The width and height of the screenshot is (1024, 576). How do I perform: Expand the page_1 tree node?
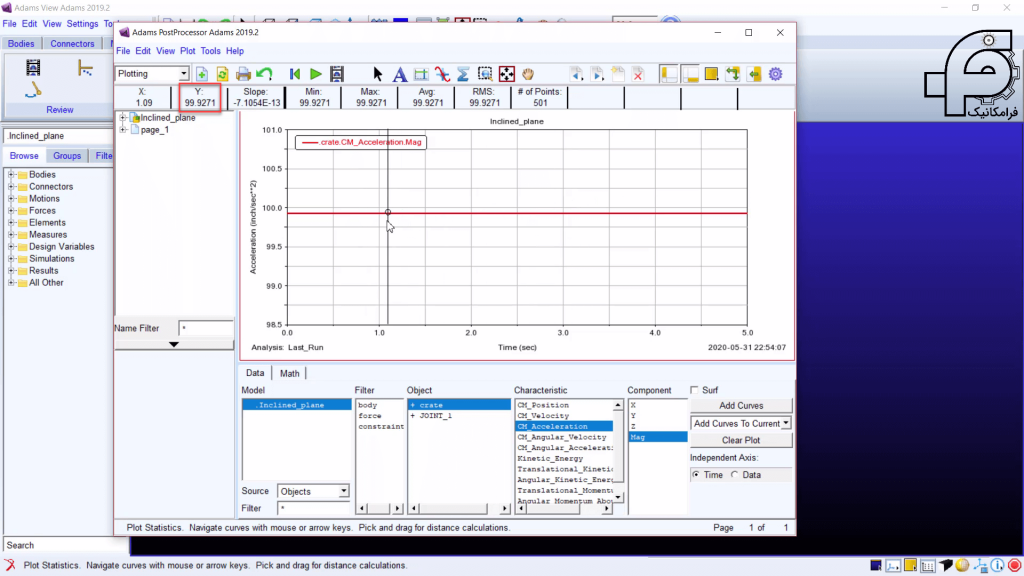click(x=123, y=130)
